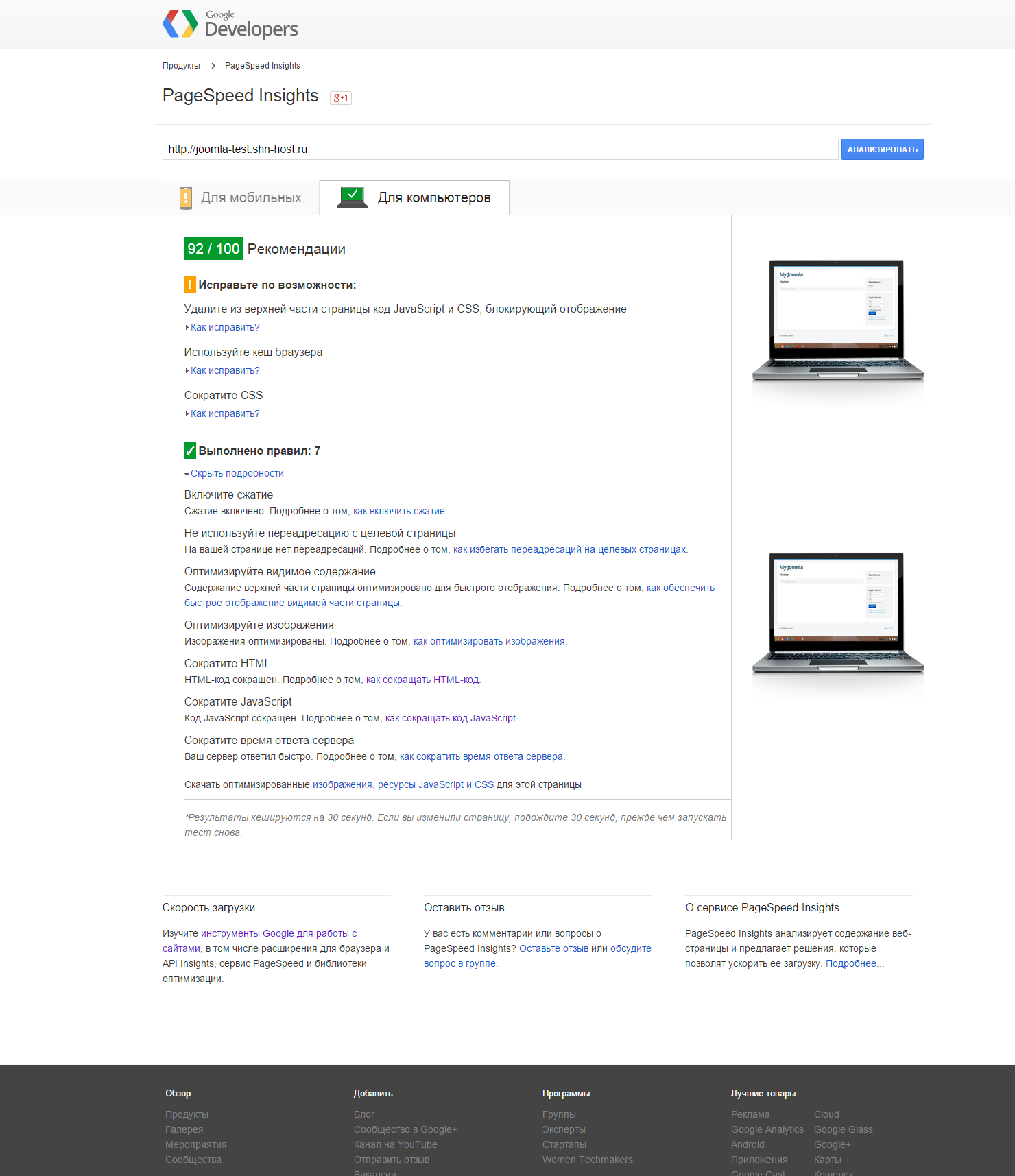Open the 'Продукты' breadcrumb link

click(181, 66)
